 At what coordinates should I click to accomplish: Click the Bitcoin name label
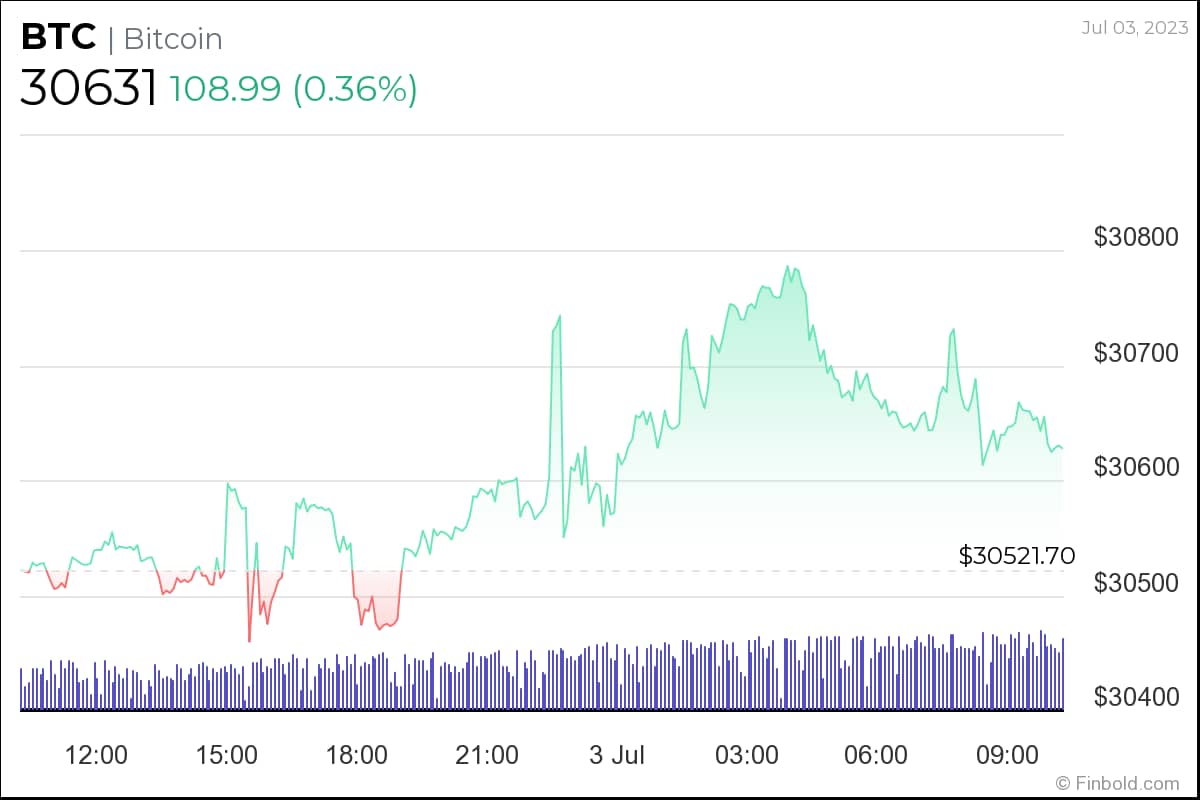click(x=173, y=39)
